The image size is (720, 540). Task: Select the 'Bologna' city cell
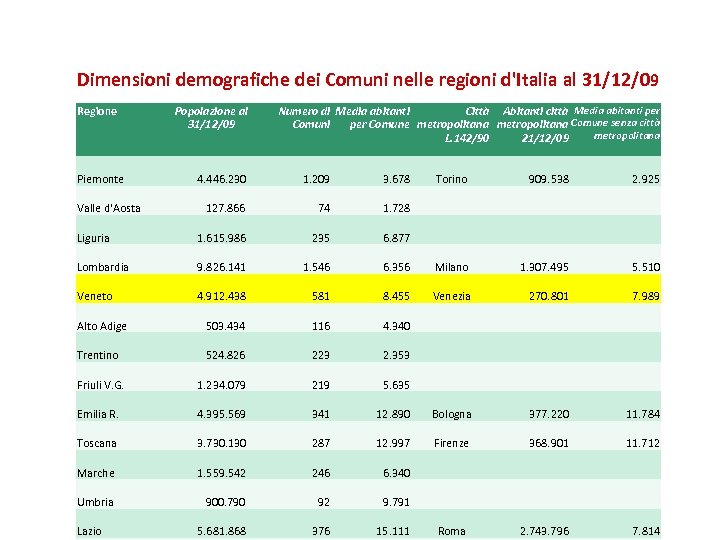point(452,414)
